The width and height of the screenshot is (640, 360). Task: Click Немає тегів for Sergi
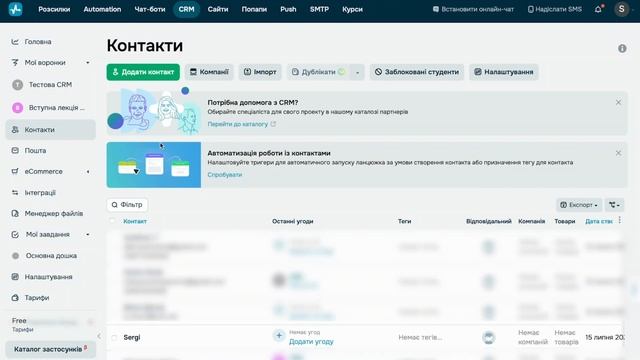click(x=420, y=338)
